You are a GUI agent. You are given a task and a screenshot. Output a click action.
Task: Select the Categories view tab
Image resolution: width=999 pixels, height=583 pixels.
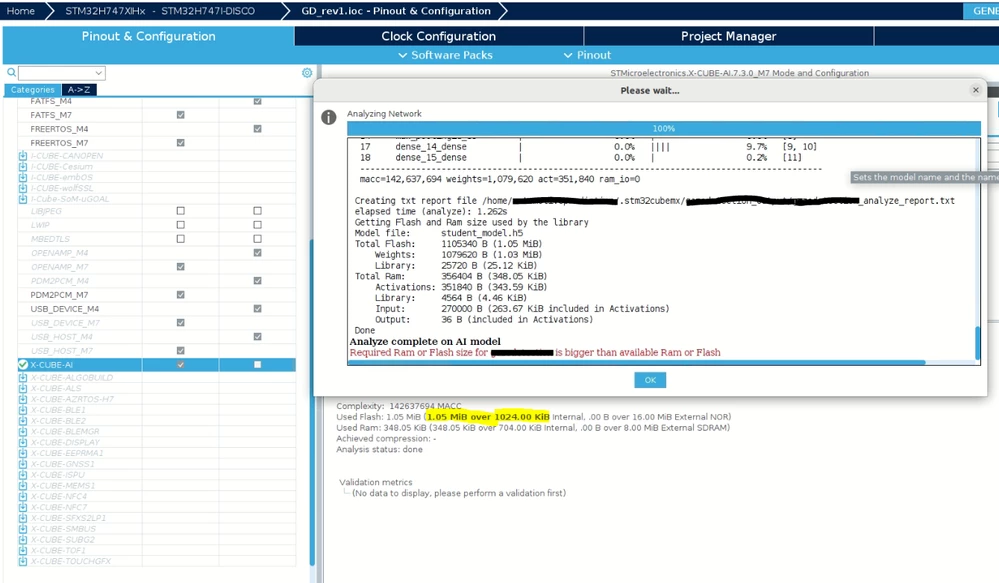(x=32, y=90)
